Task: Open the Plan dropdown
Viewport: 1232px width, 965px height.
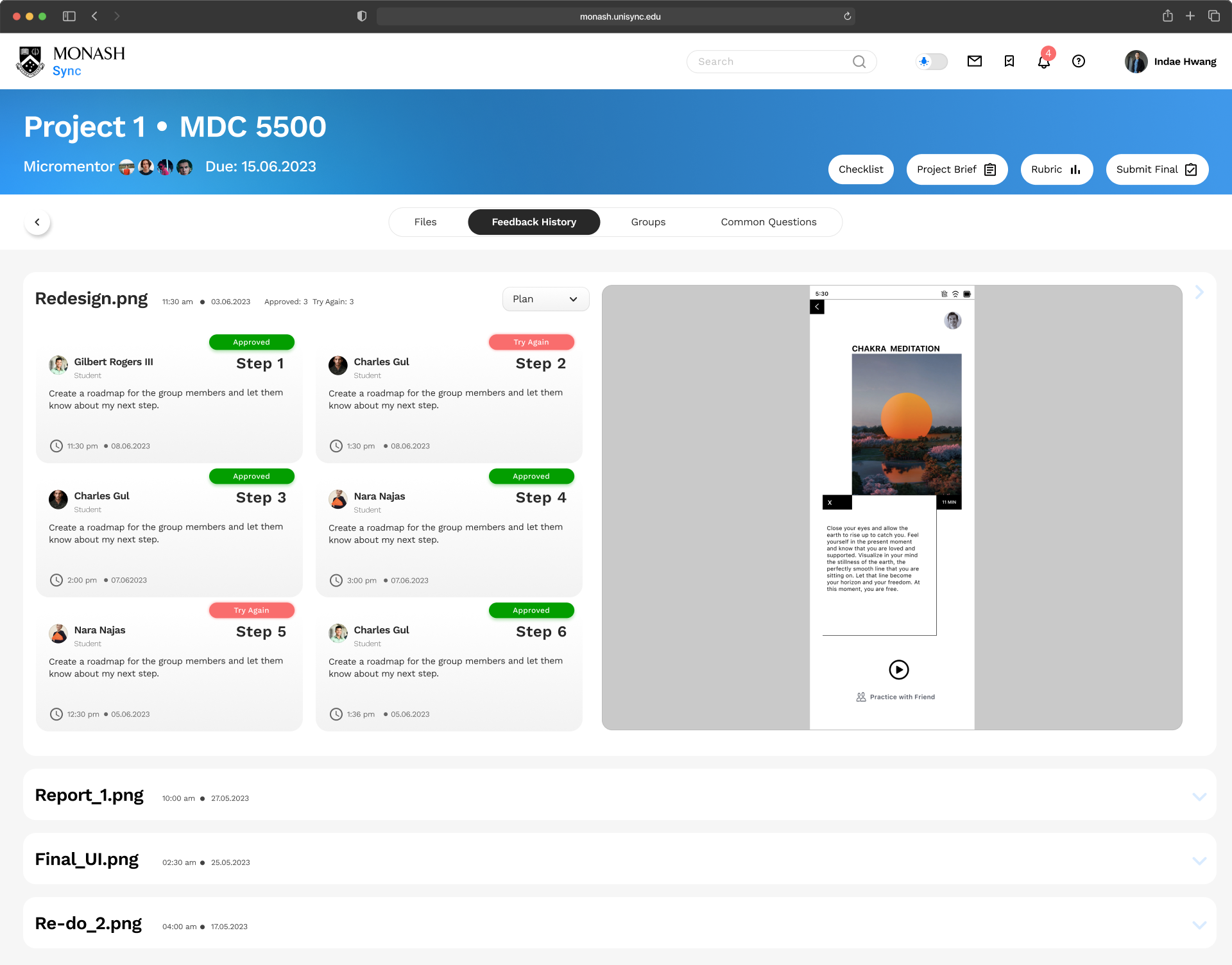Action: point(545,299)
